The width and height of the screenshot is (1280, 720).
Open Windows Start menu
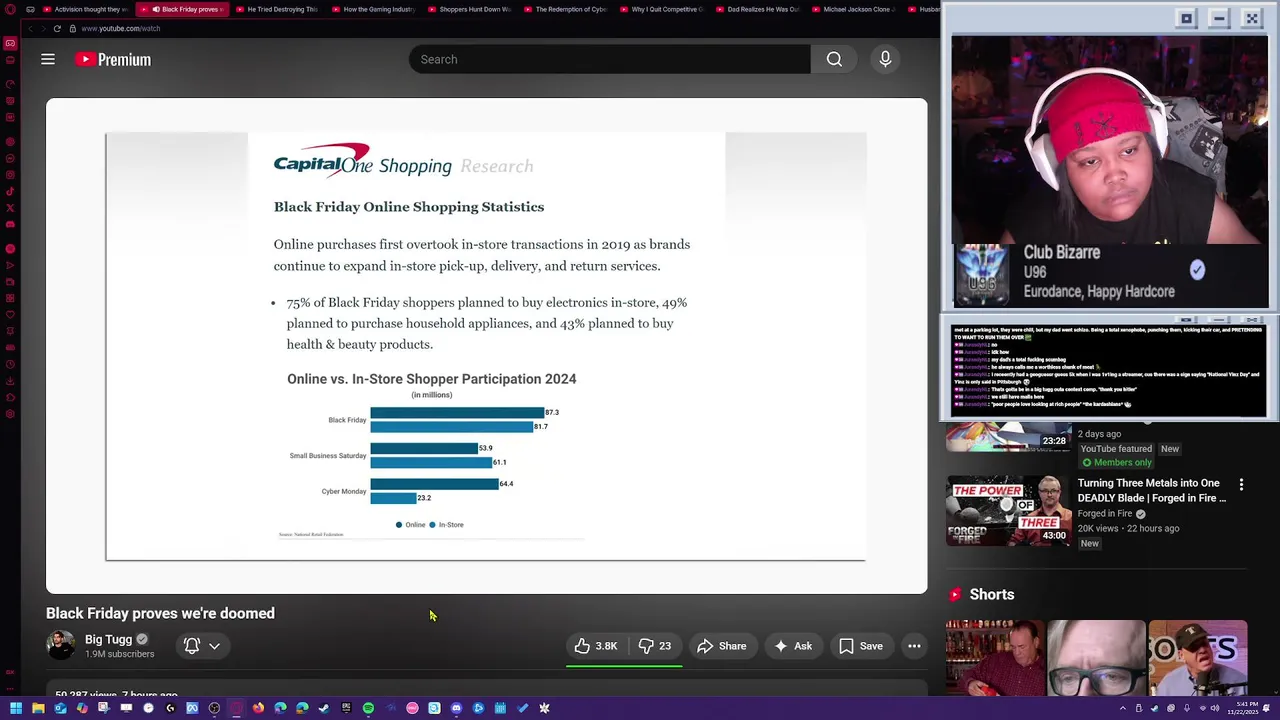16,708
